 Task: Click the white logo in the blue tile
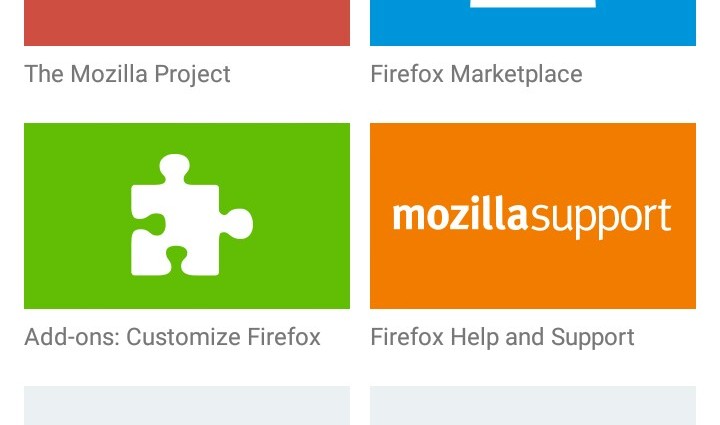tap(532, 4)
